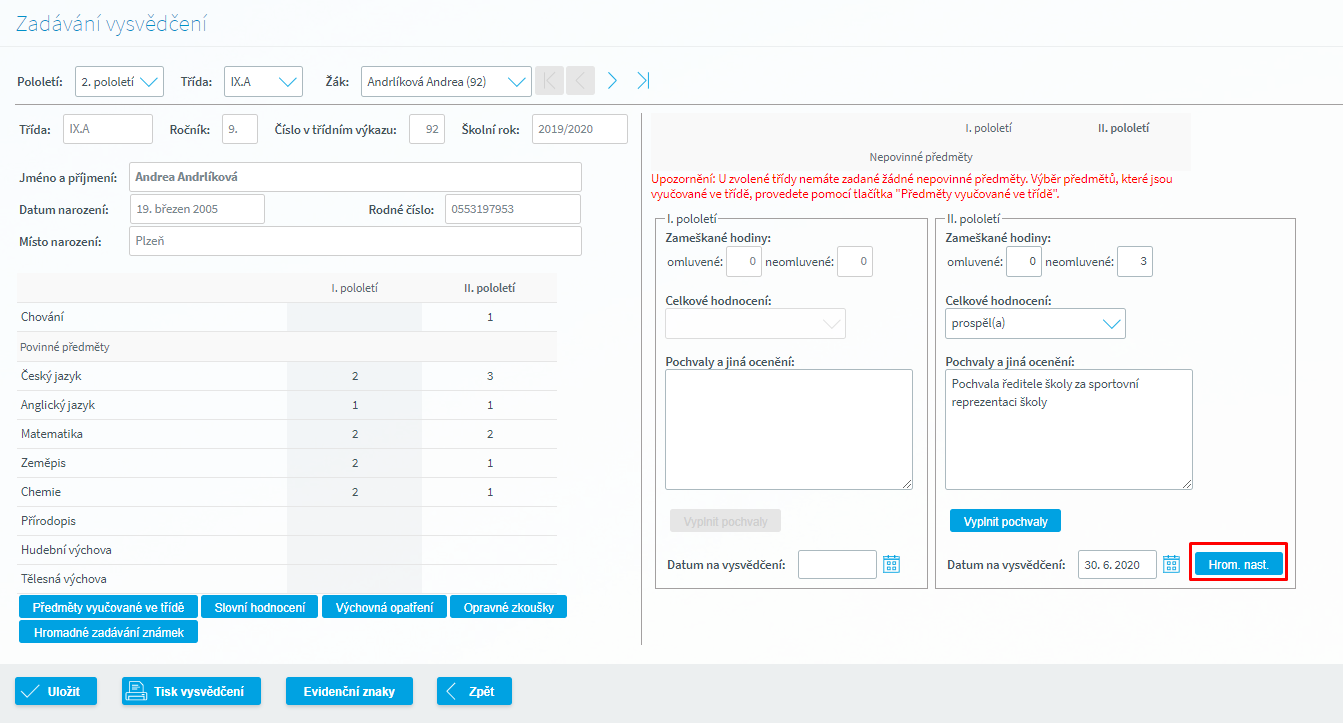Screen dimensions: 1343x723
Task: Open Evidenční znaky
Action: pyautogui.click(x=349, y=691)
